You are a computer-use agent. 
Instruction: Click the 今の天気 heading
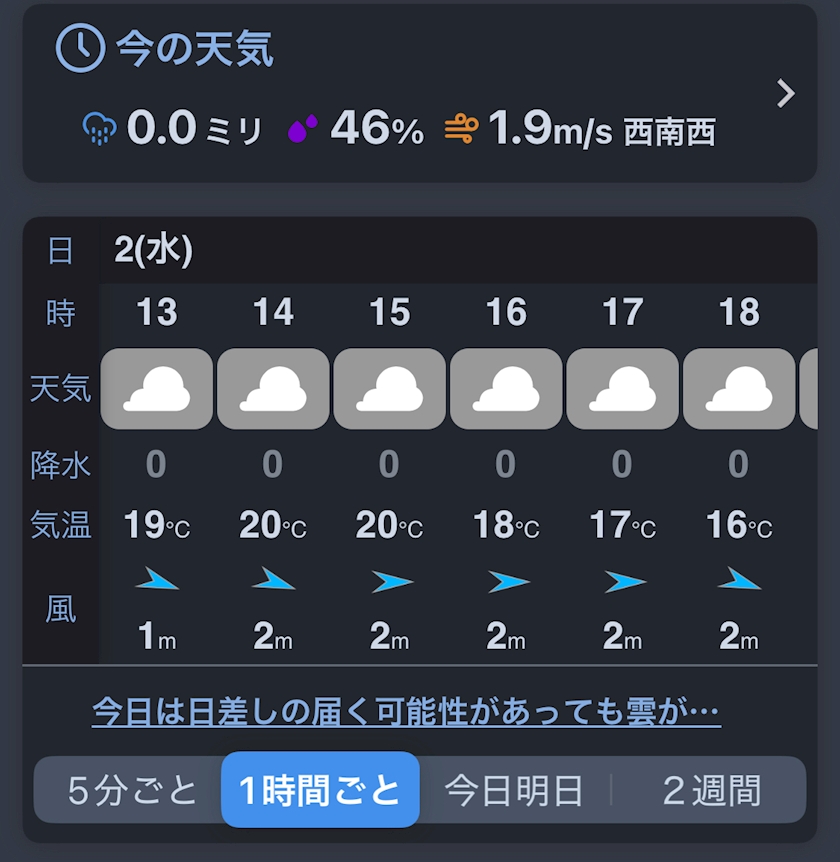pyautogui.click(x=194, y=48)
